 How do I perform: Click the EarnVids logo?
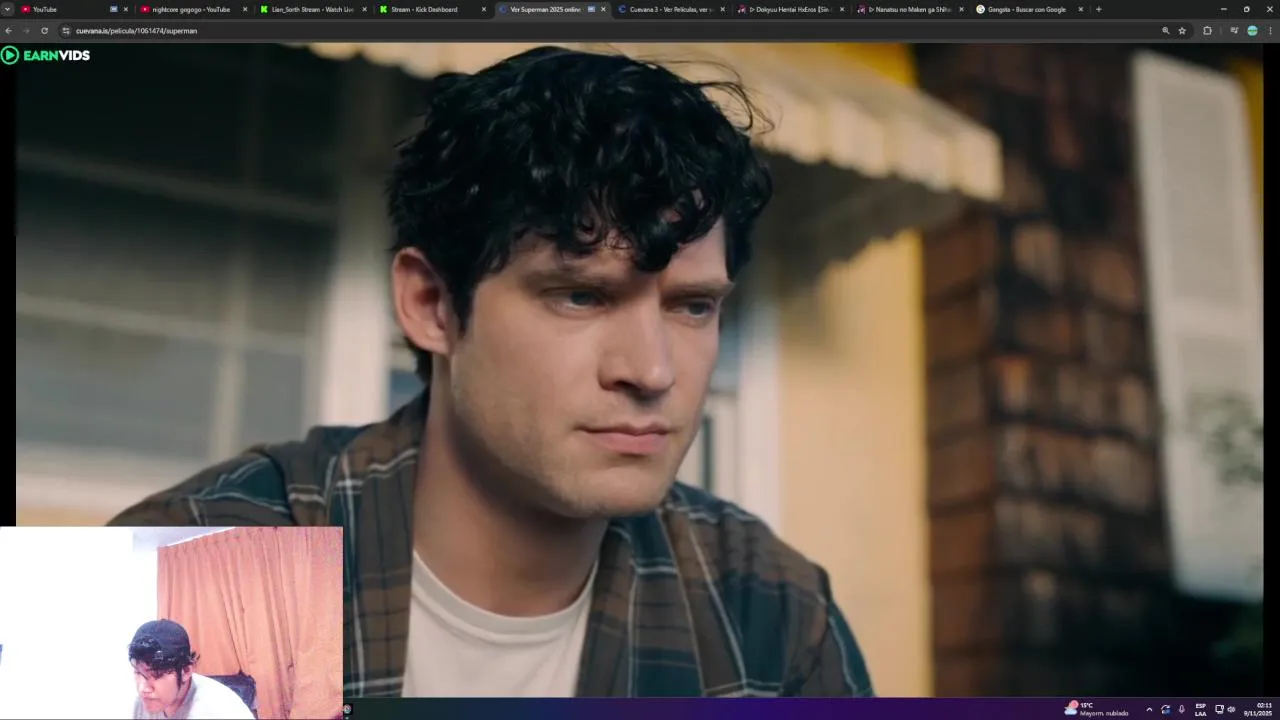pos(46,55)
